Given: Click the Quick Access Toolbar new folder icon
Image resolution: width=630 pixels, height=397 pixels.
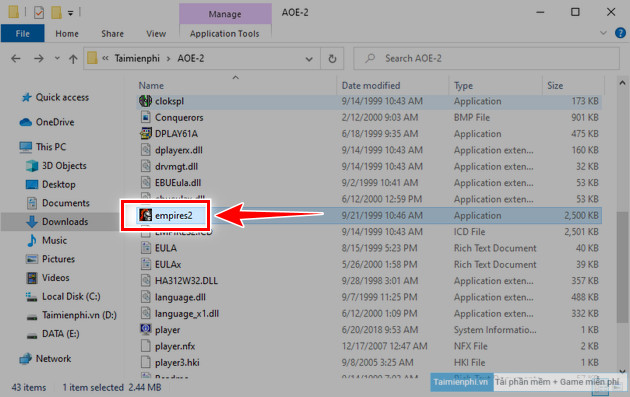Looking at the screenshot, I should (56, 13).
